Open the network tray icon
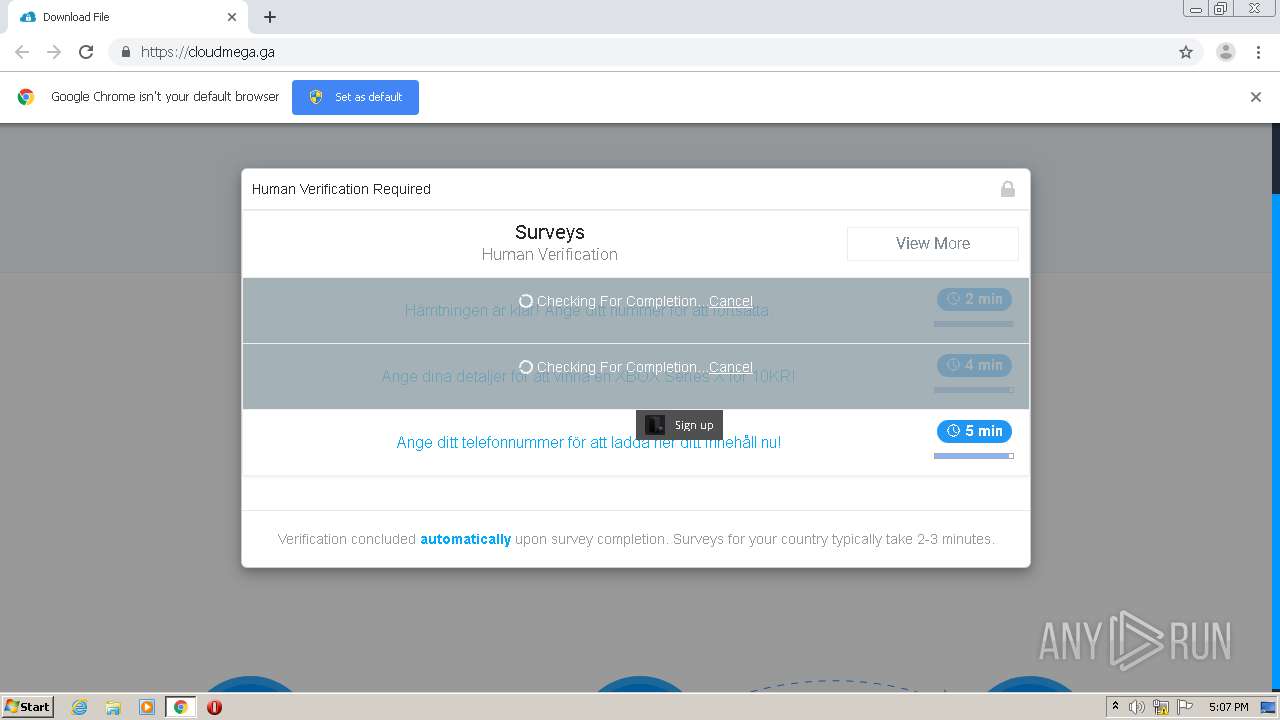The height and width of the screenshot is (720, 1280). coord(1161,707)
